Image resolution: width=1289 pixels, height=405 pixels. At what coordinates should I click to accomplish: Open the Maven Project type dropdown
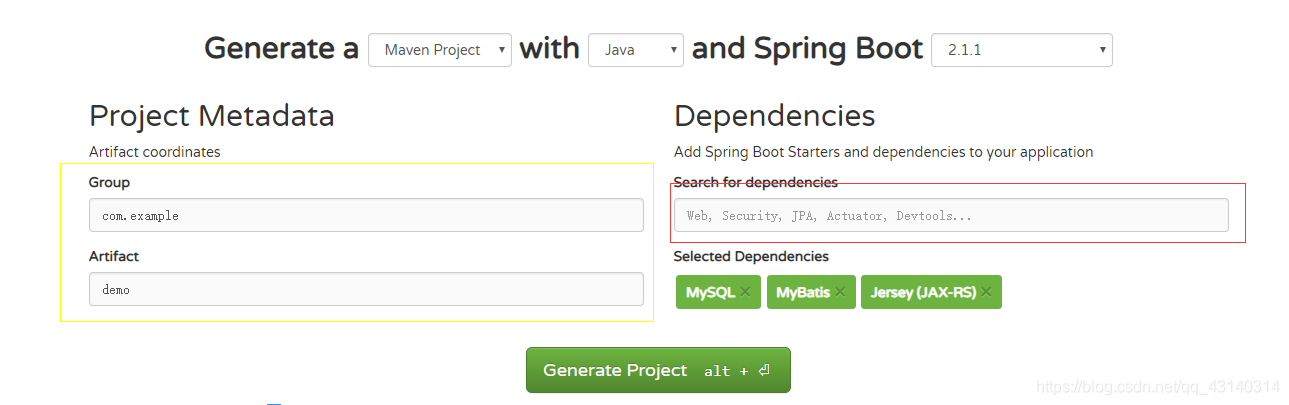pyautogui.click(x=440, y=50)
